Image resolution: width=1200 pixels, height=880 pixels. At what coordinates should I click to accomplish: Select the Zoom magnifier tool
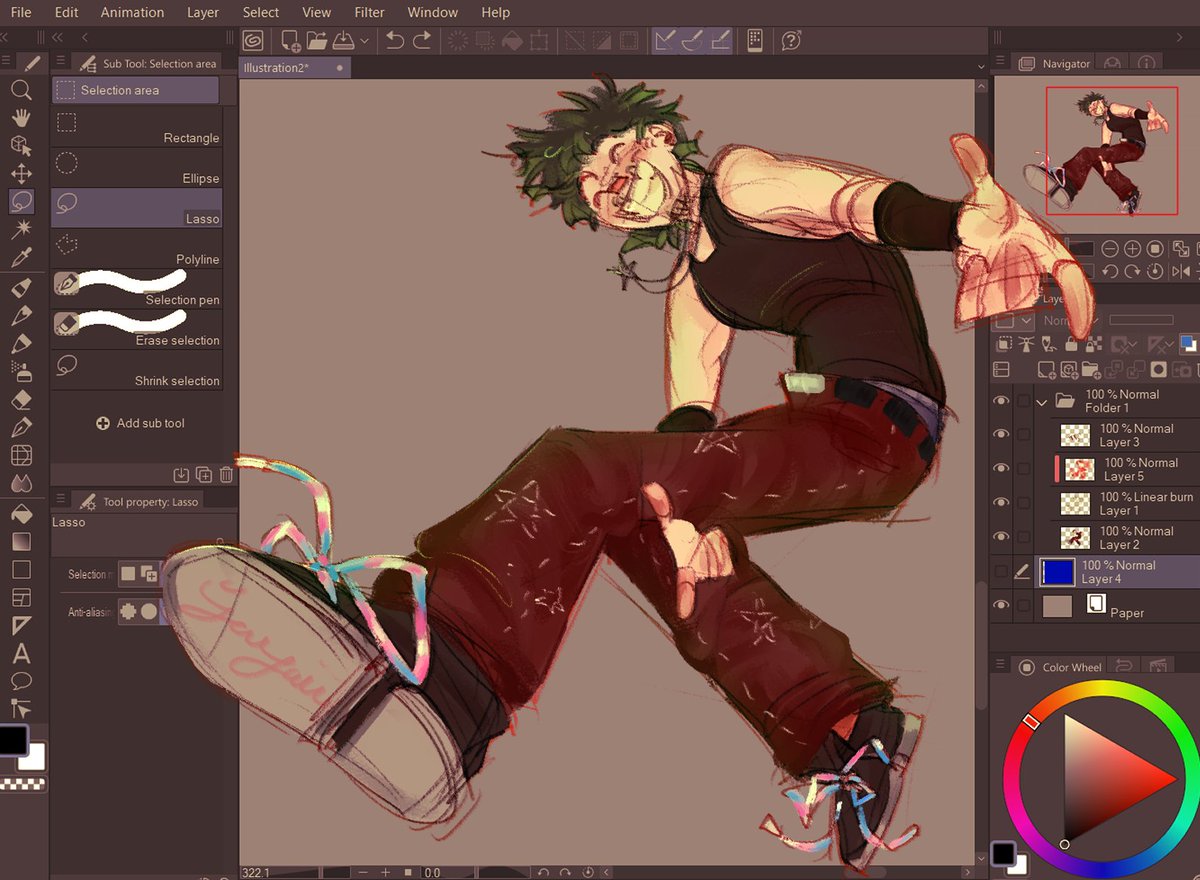21,90
